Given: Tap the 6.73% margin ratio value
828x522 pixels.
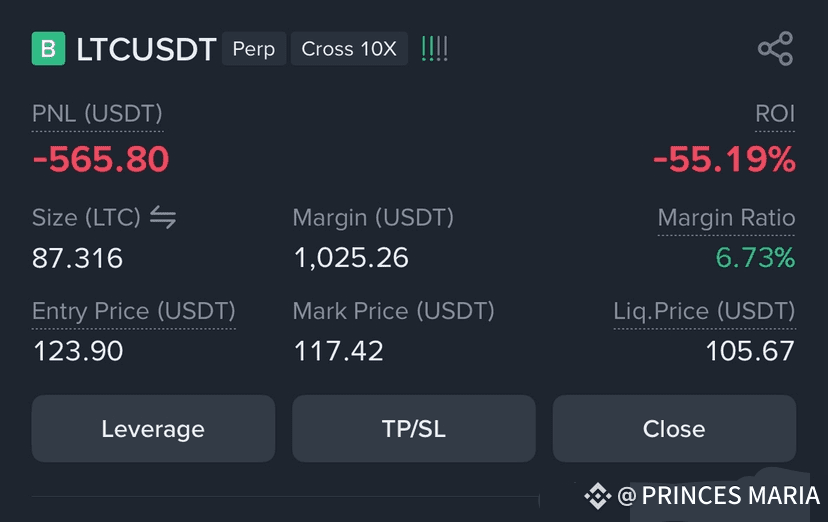Looking at the screenshot, I should click(755, 258).
